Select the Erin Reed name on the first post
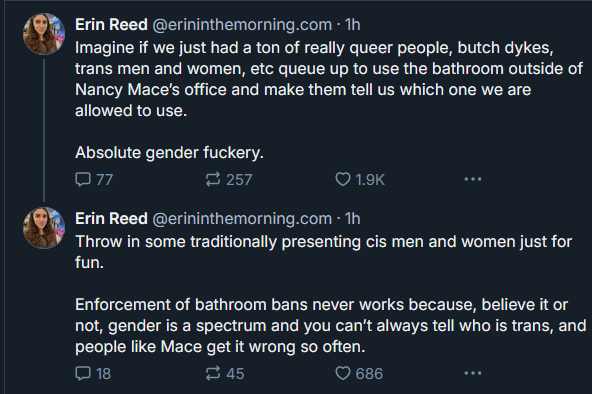Viewport: 592px width, 394px height. [x=111, y=25]
